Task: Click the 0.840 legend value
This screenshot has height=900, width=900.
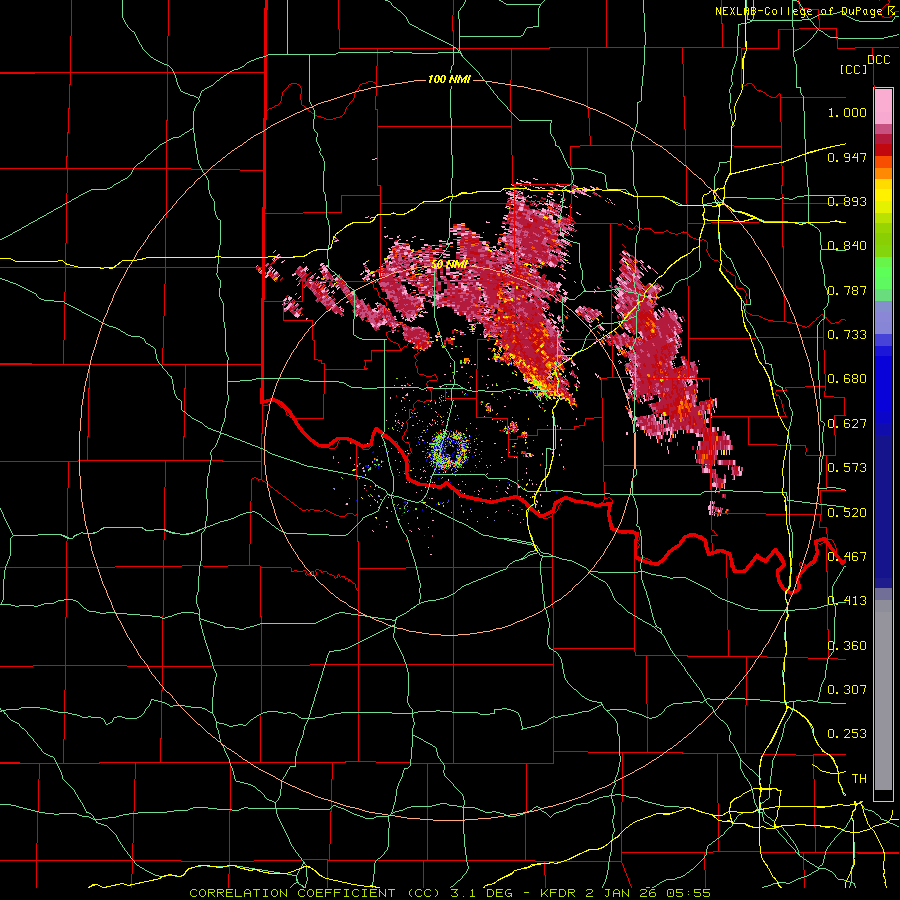Action: click(x=847, y=246)
